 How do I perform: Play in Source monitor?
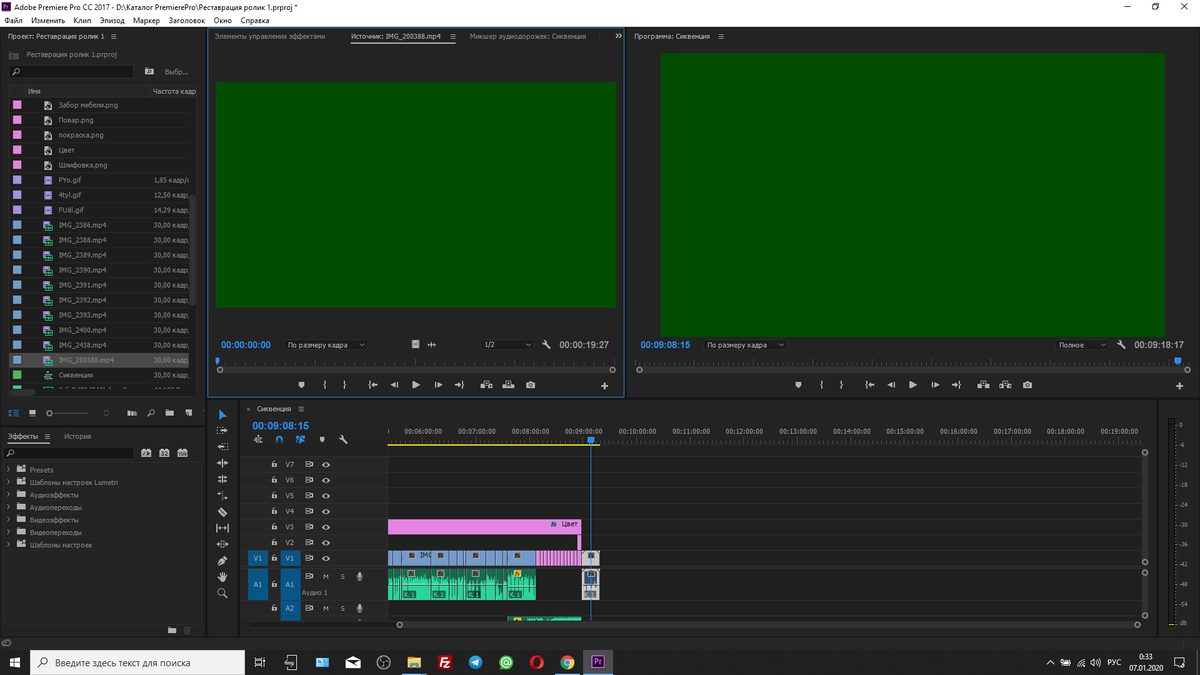416,385
